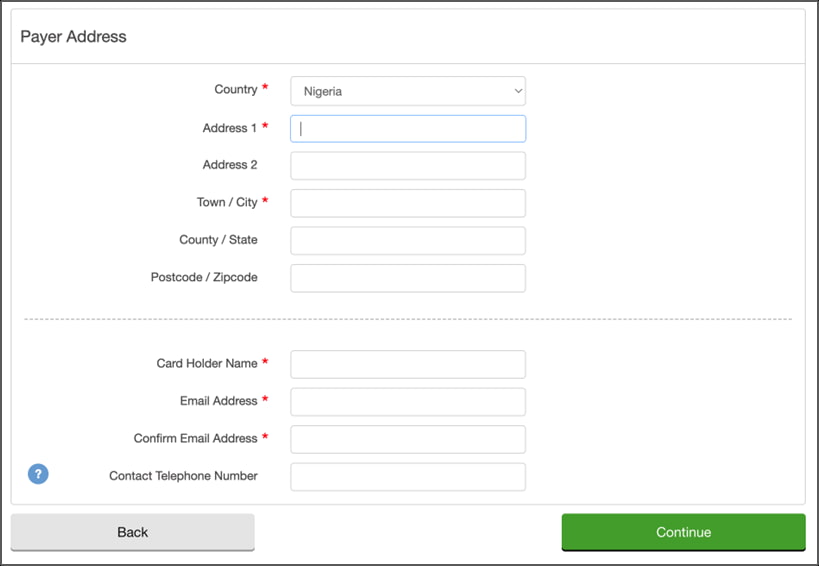Select the Town / City input field

click(x=407, y=203)
